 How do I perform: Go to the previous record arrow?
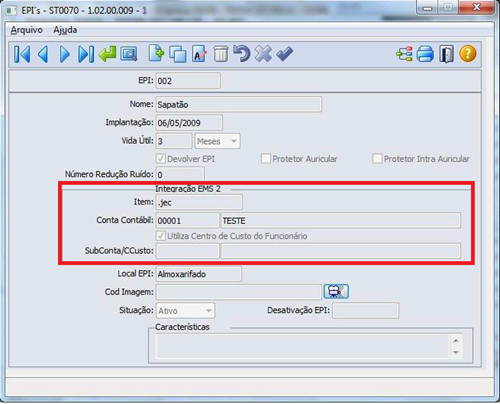(x=43, y=54)
